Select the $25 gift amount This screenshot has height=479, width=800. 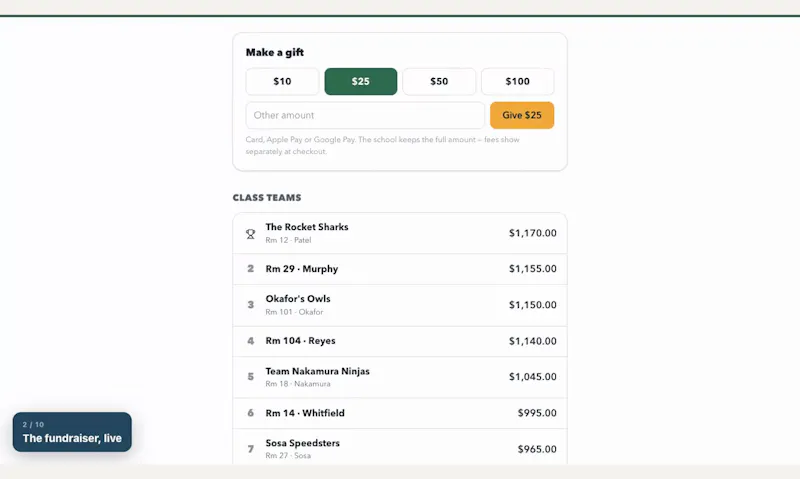pos(361,82)
